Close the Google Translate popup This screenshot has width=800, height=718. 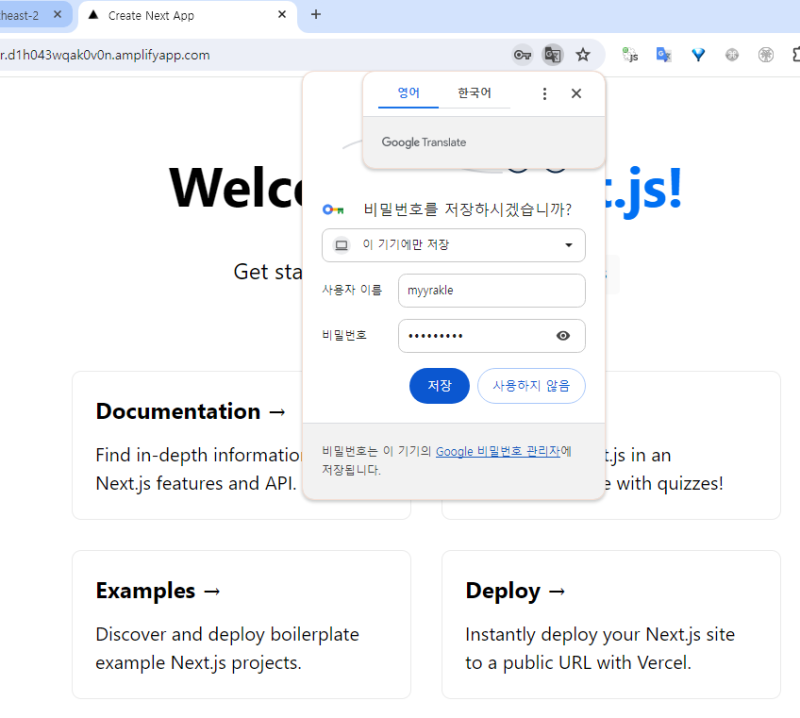point(576,94)
